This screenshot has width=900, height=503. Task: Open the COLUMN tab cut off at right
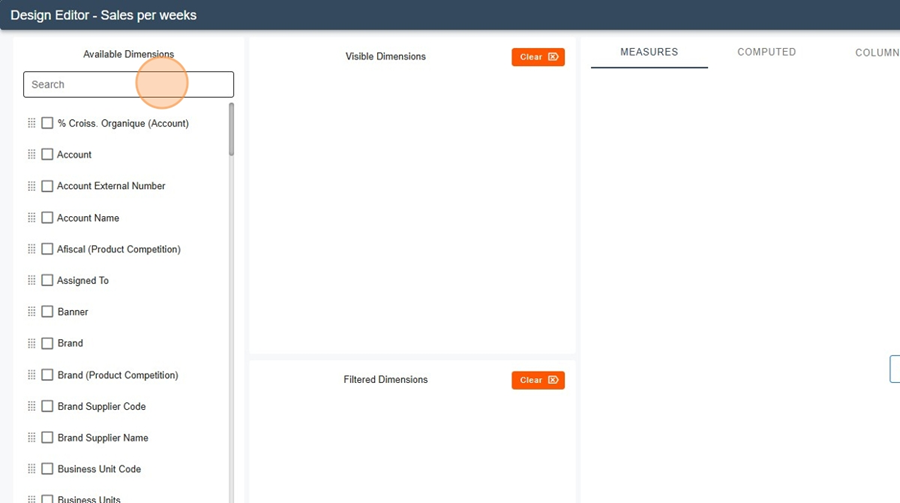coord(877,52)
